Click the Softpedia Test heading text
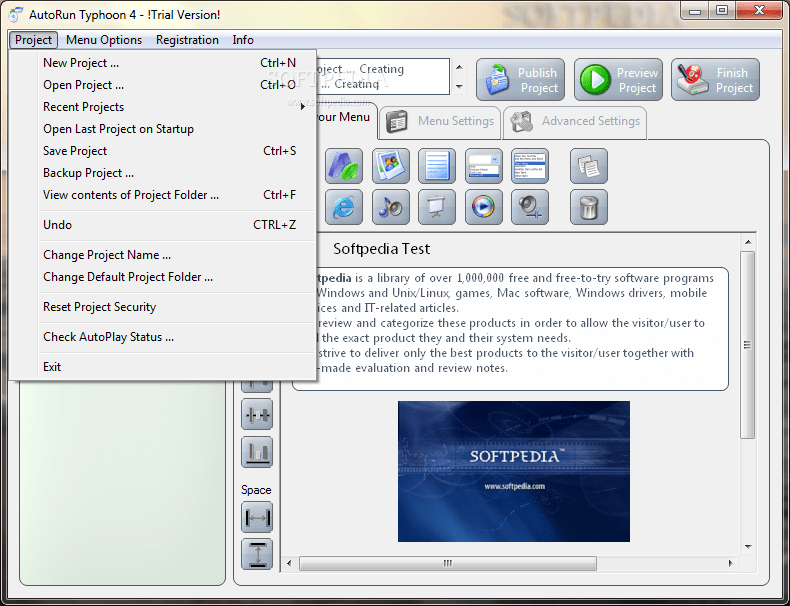Screen dimensions: 790x606 (381, 249)
